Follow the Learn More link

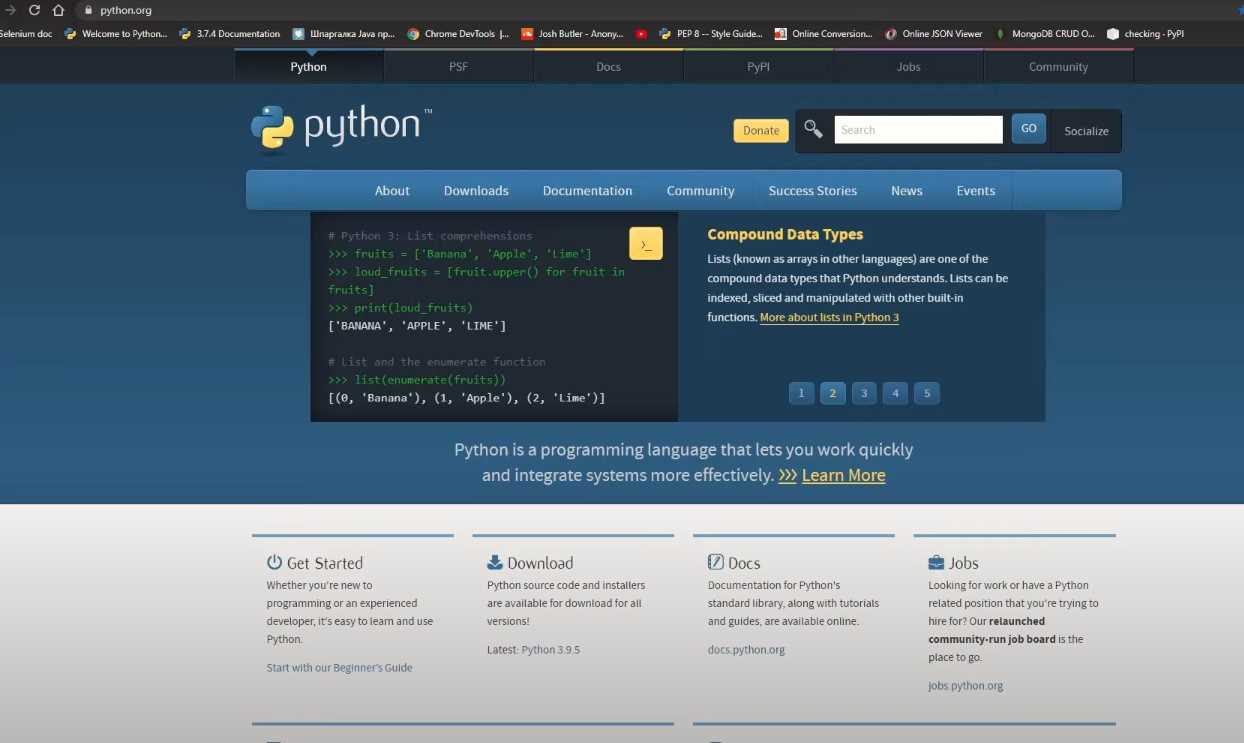click(x=843, y=475)
